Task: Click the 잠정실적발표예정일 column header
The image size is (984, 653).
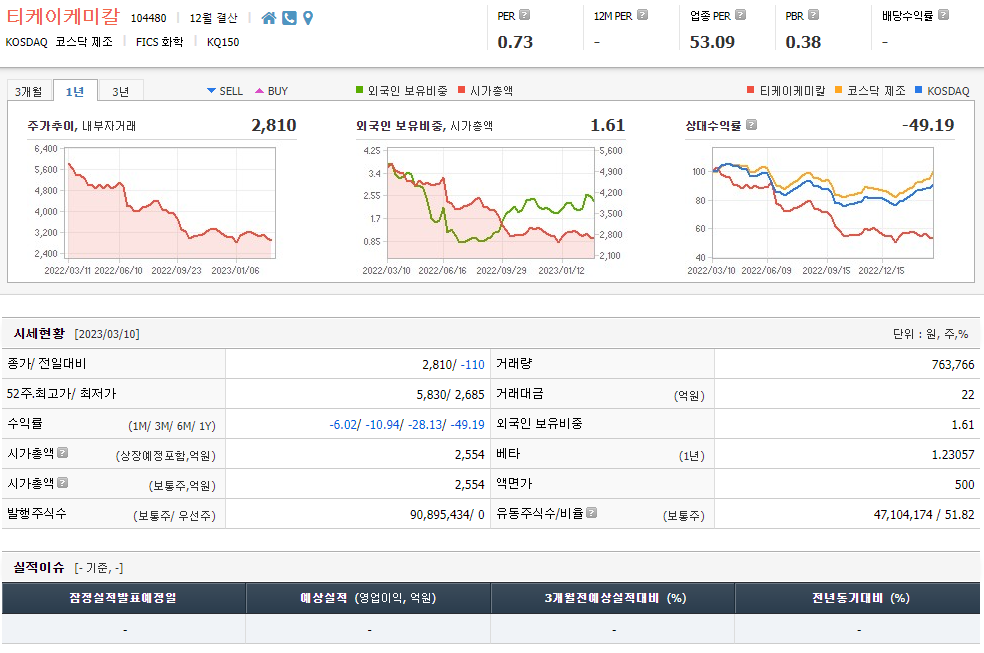Action: (124, 598)
